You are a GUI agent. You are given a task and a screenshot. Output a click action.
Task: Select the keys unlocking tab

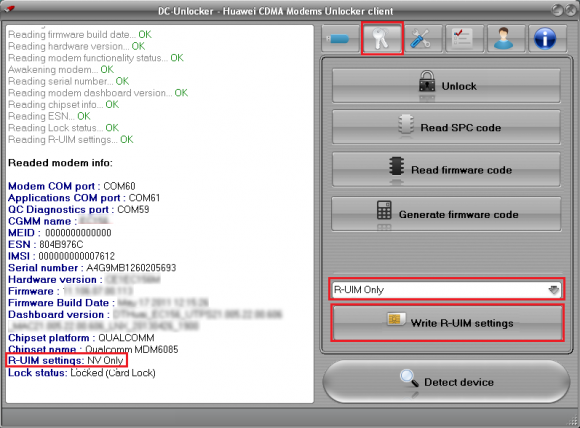(382, 38)
